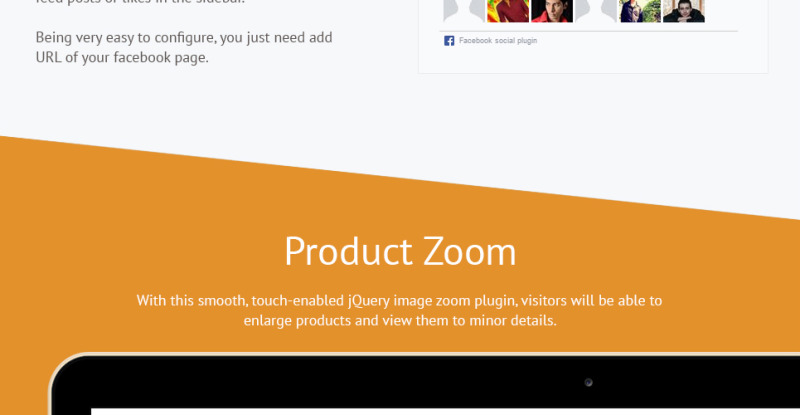Click the divider line above Facebook social plugin
The height and width of the screenshot is (415, 800).
click(590, 31)
